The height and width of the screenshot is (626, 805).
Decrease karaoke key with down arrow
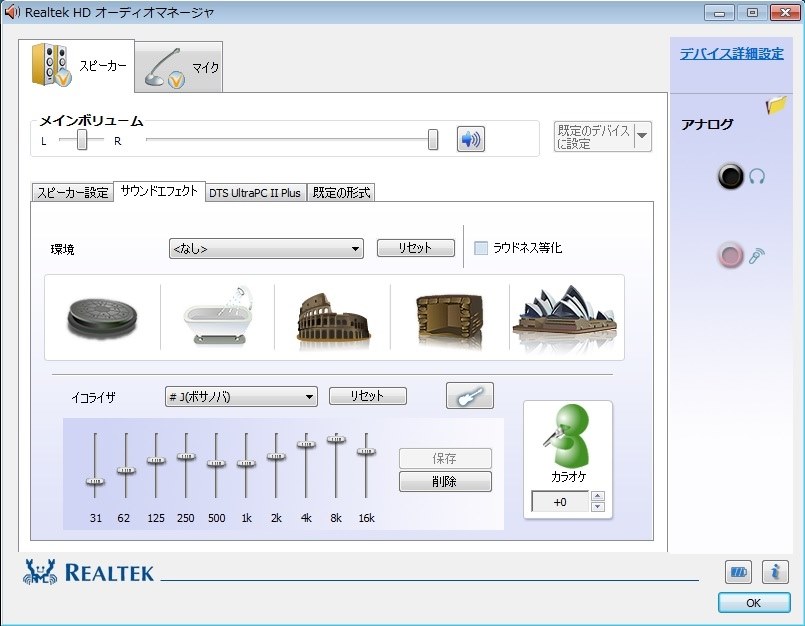coord(598,507)
